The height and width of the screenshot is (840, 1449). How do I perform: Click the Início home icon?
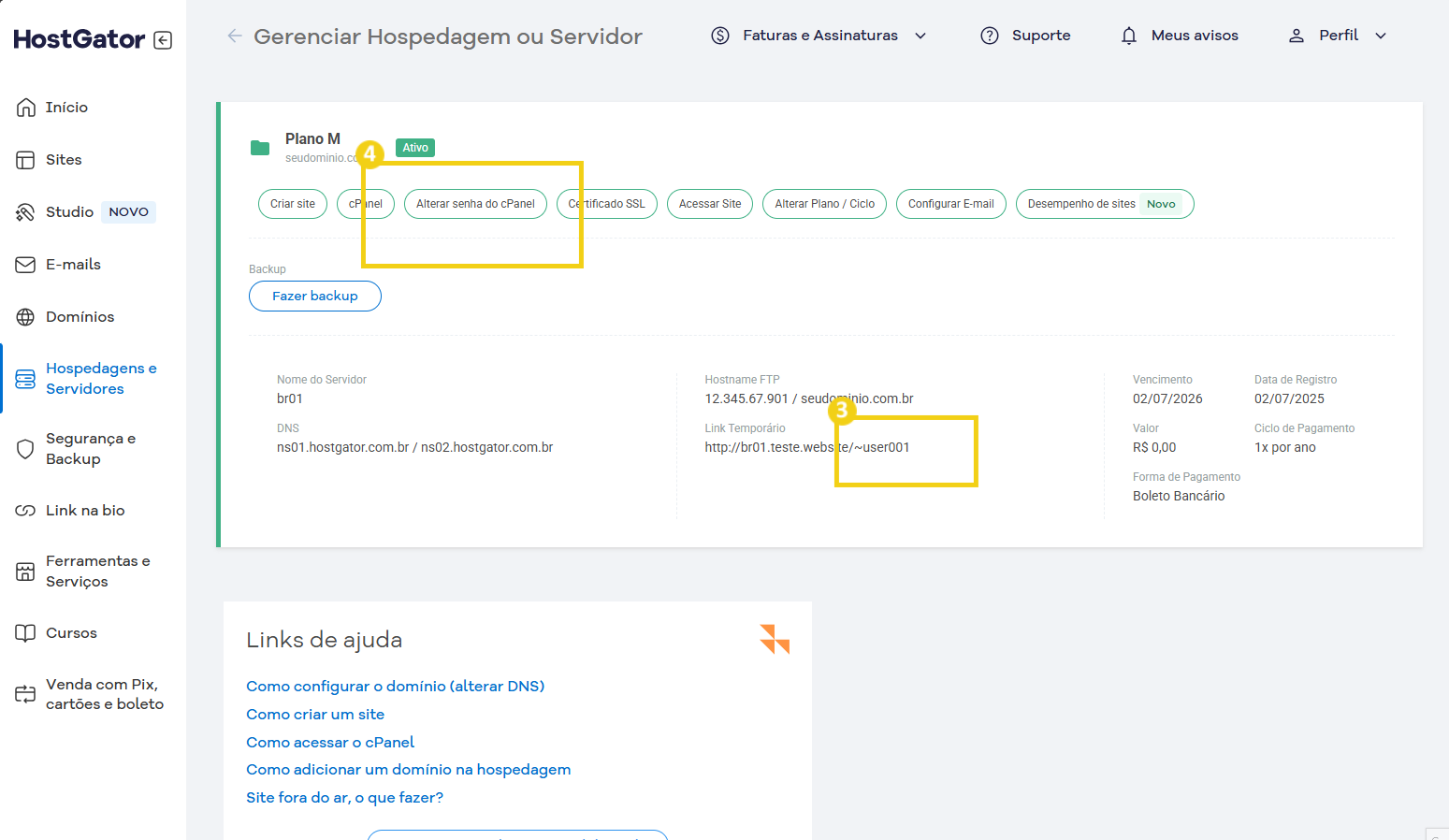click(26, 108)
